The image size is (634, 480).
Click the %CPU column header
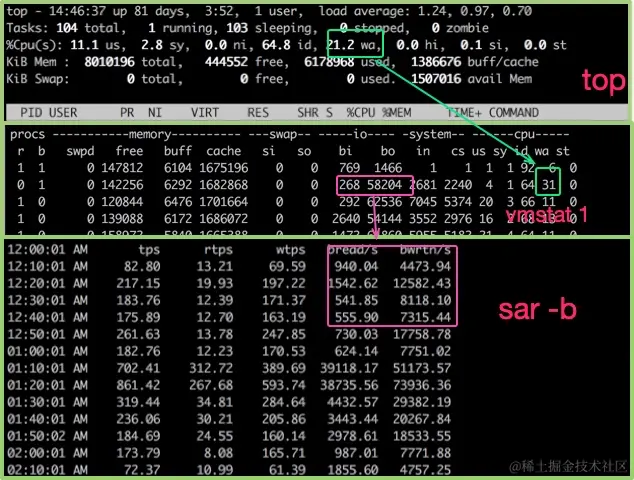361,112
